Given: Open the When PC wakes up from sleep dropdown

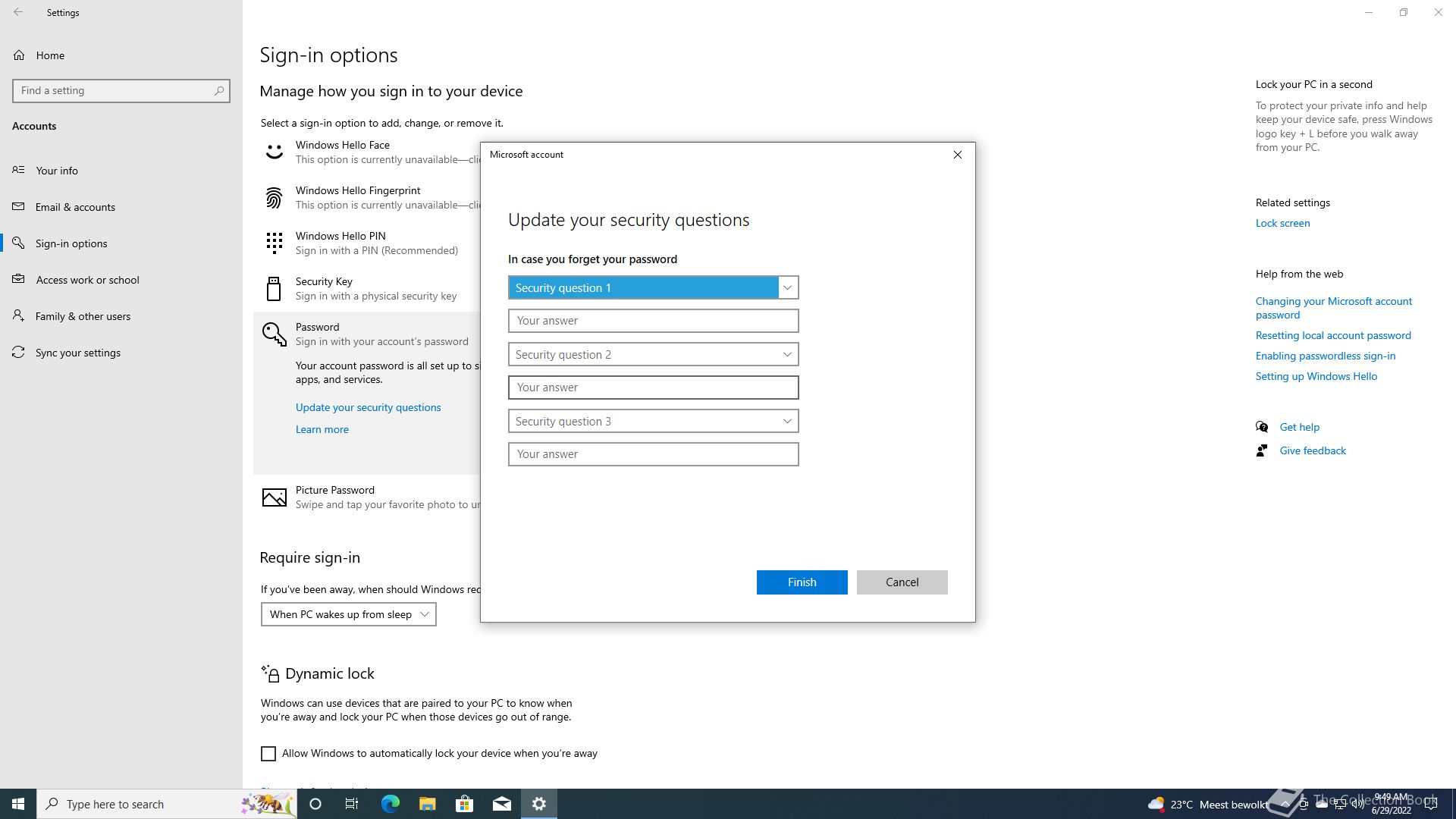Looking at the screenshot, I should [x=349, y=614].
